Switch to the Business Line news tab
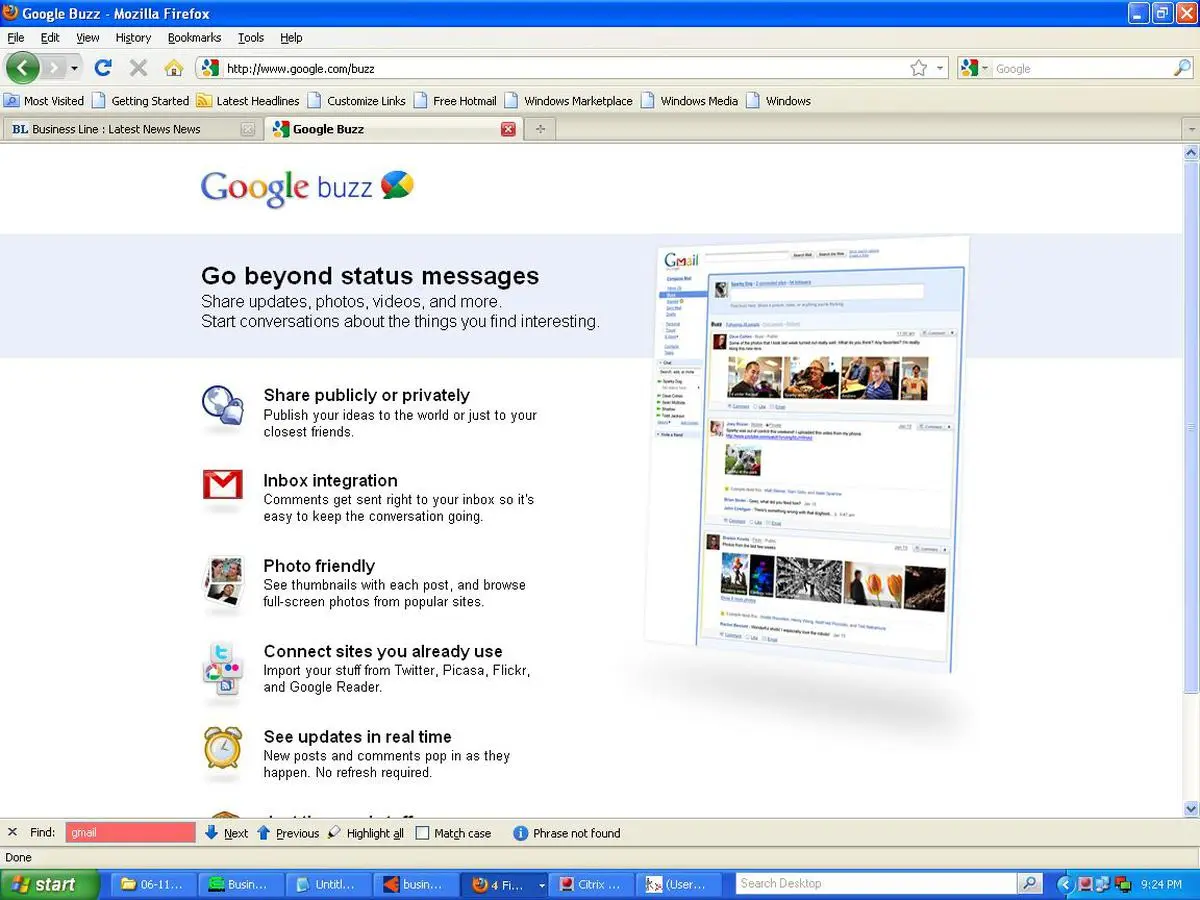Image resolution: width=1200 pixels, height=900 pixels. [131, 129]
